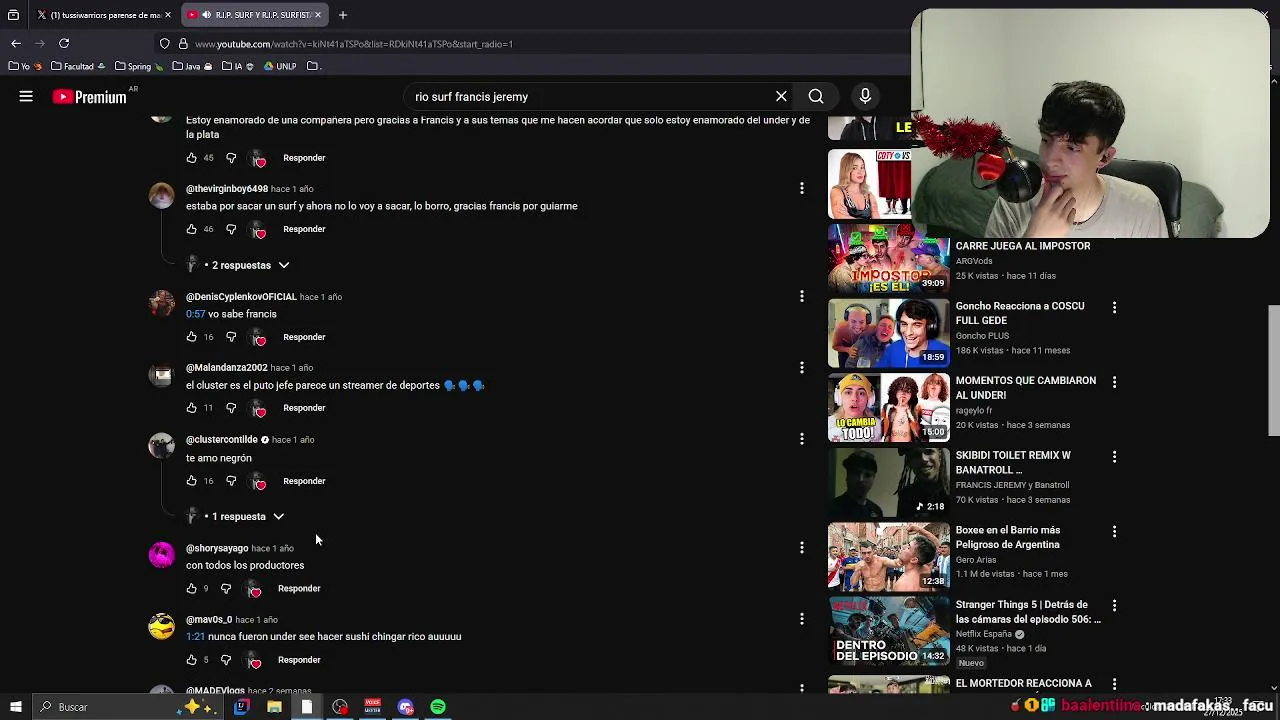Screen dimensions: 1280x720
Task: Open Spotify from the Windows taskbar
Action: 438,707
